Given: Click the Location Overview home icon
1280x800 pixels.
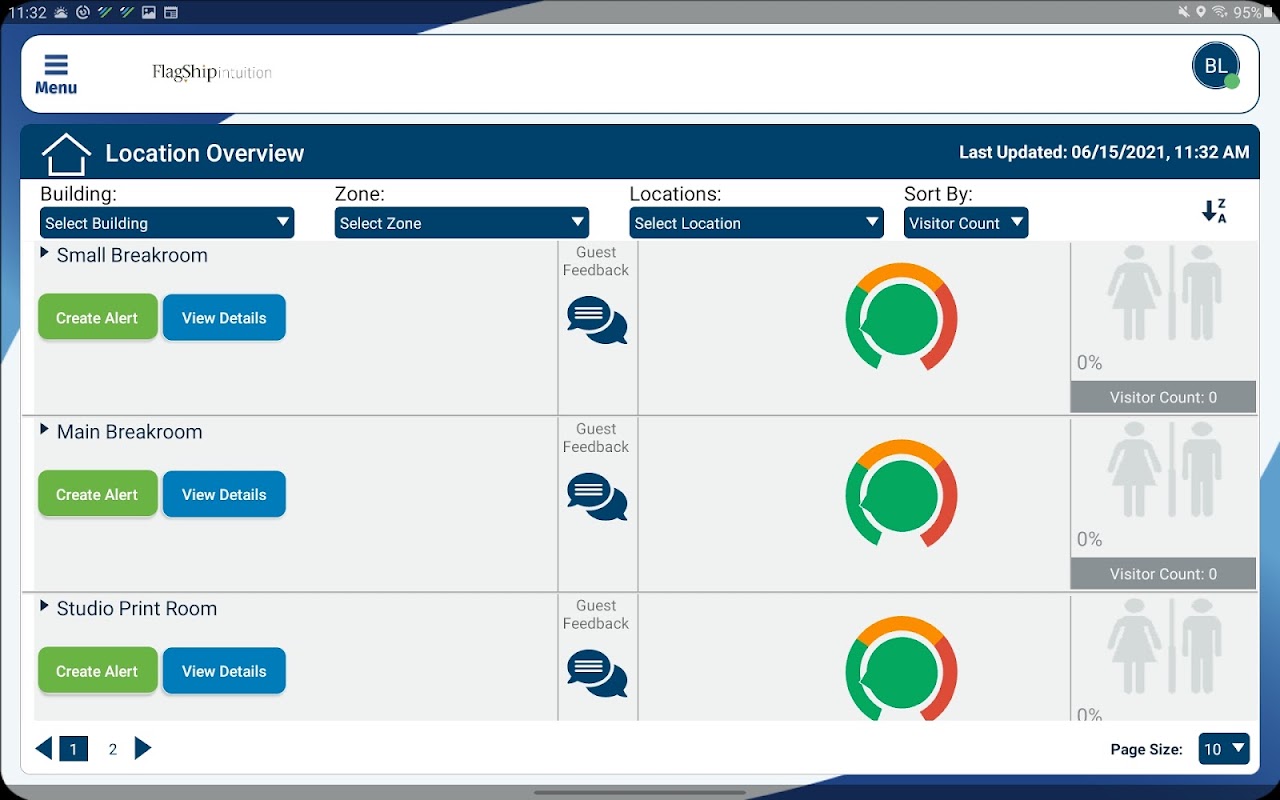Looking at the screenshot, I should click(x=66, y=154).
